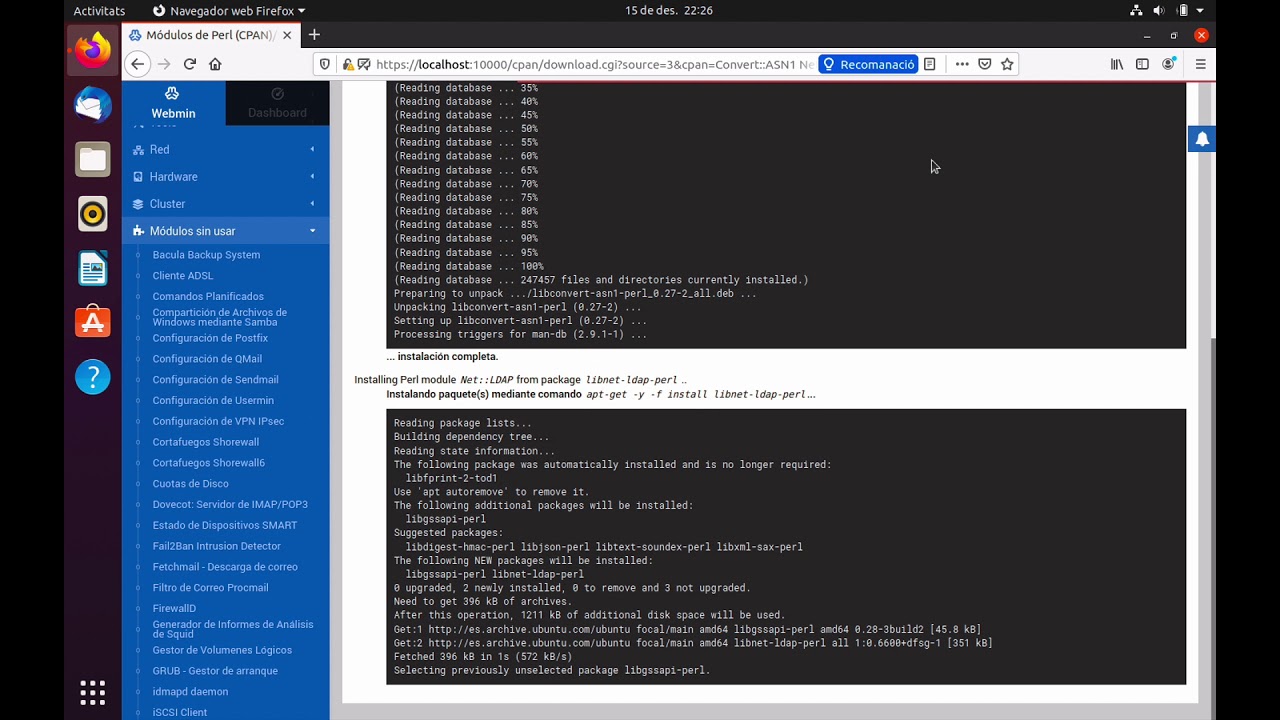Open Cortafuegos Shorewall6 module
1280x720 pixels.
tap(208, 463)
